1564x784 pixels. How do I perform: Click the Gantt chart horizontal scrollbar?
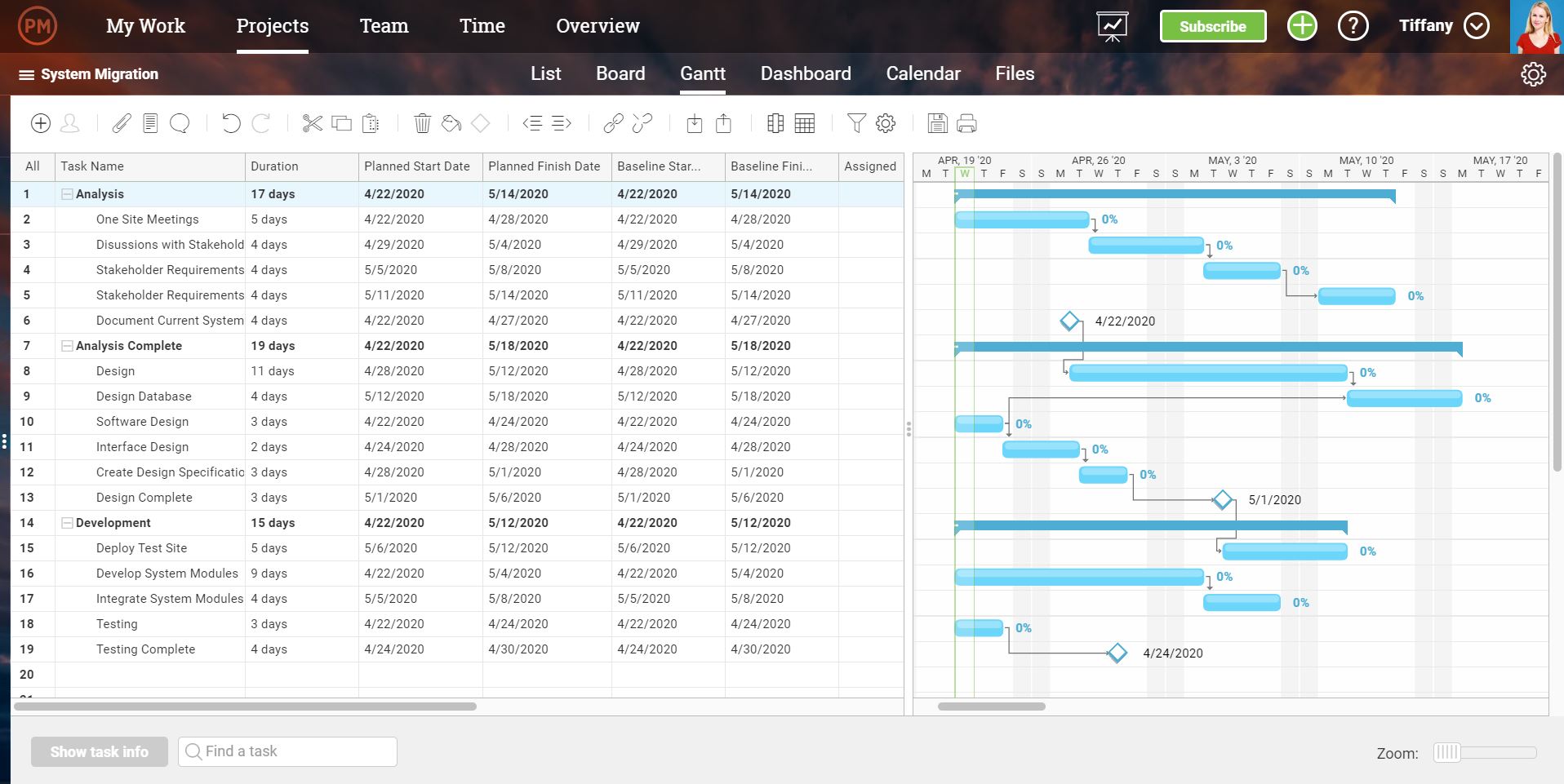(x=991, y=706)
